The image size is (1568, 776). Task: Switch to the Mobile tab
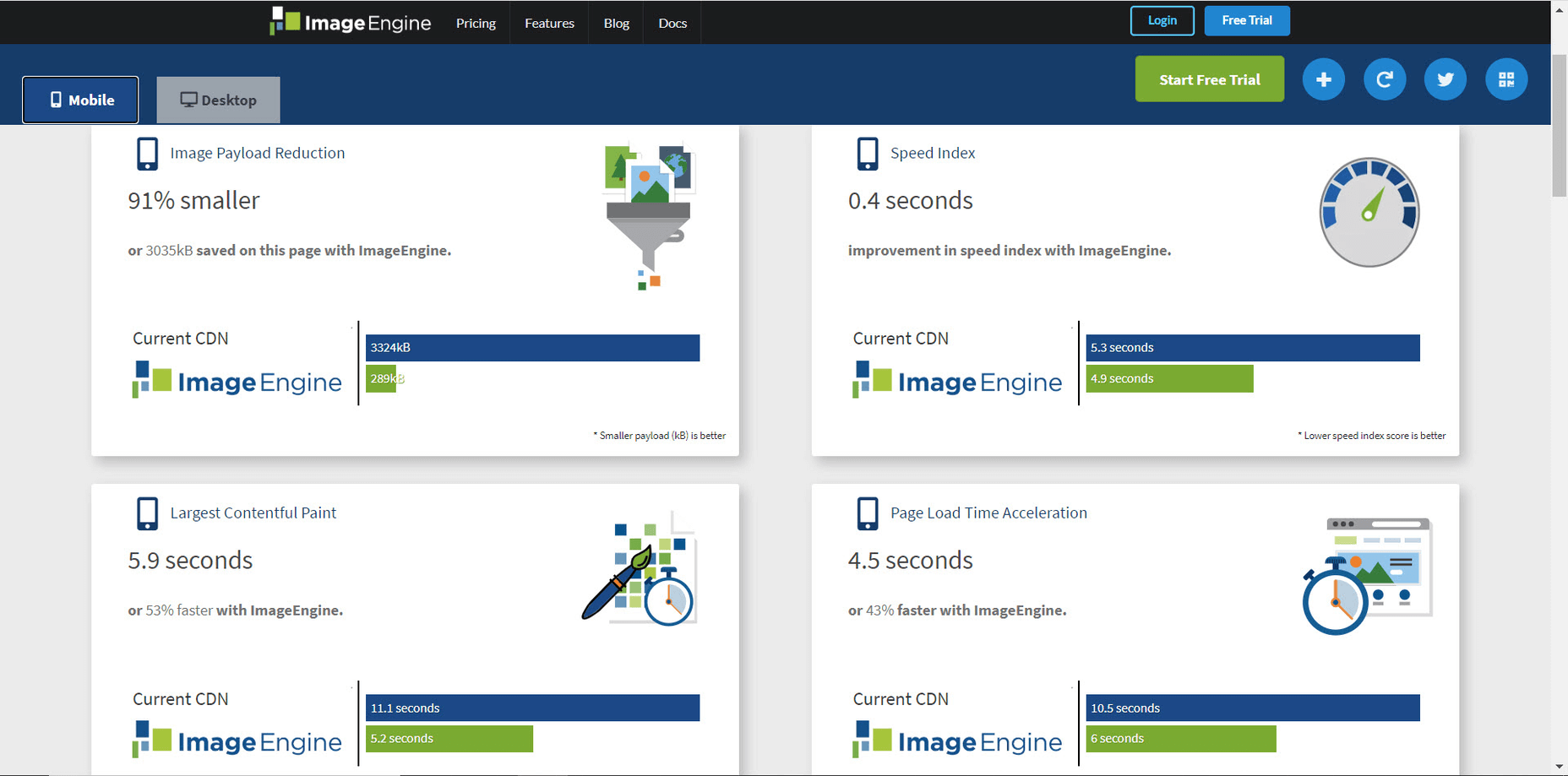[81, 100]
